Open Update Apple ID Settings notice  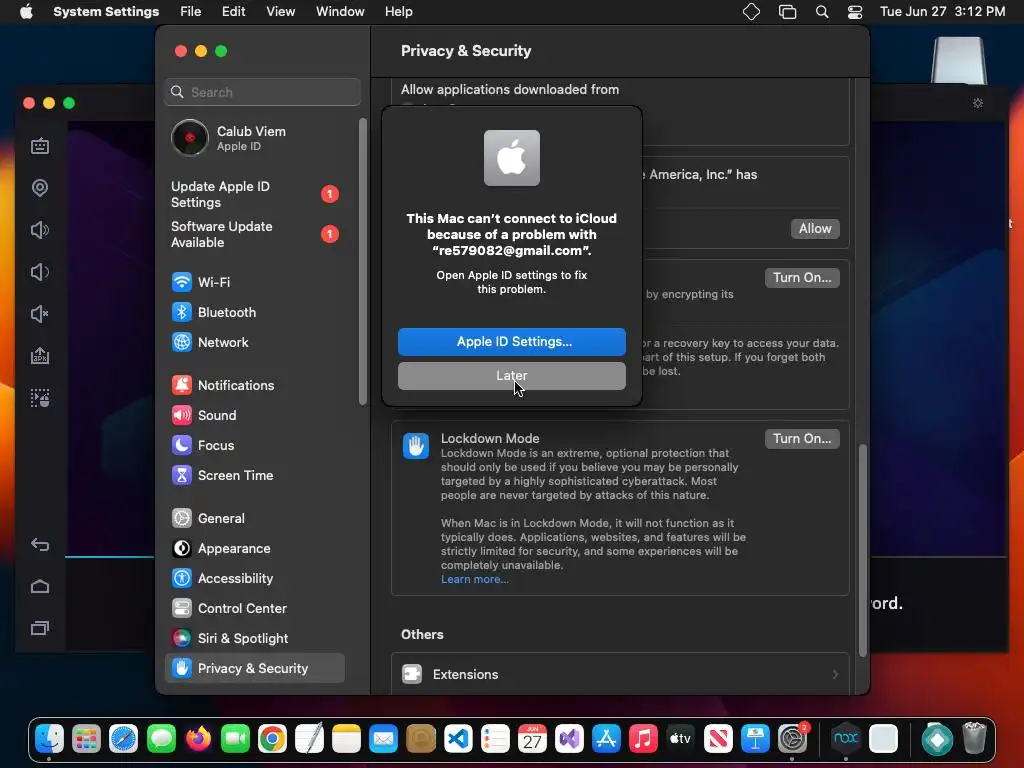(x=255, y=194)
